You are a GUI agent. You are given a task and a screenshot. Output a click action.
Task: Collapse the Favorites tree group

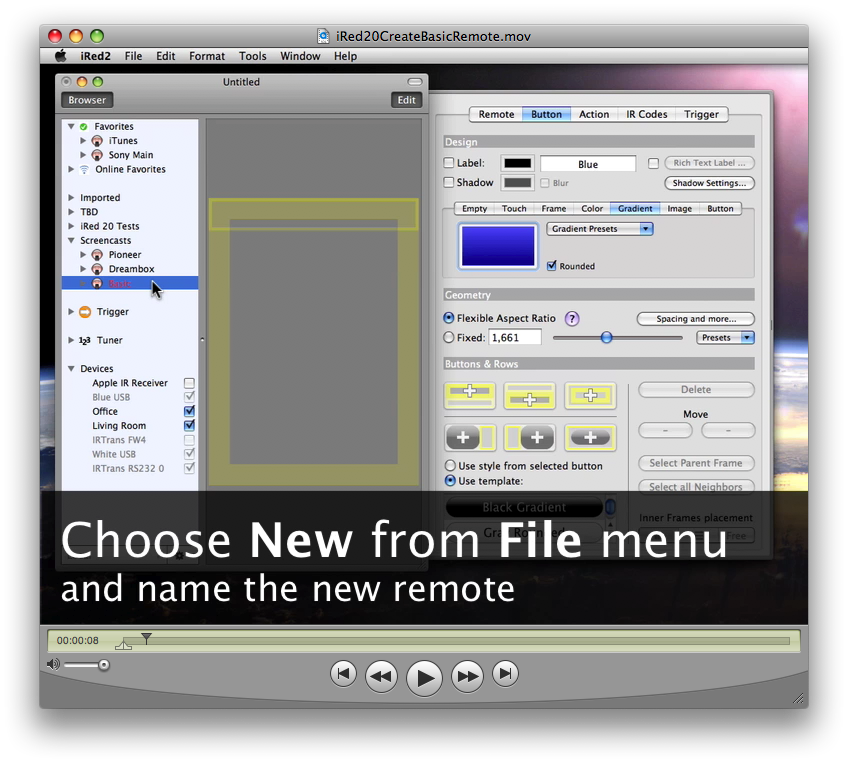(x=71, y=126)
